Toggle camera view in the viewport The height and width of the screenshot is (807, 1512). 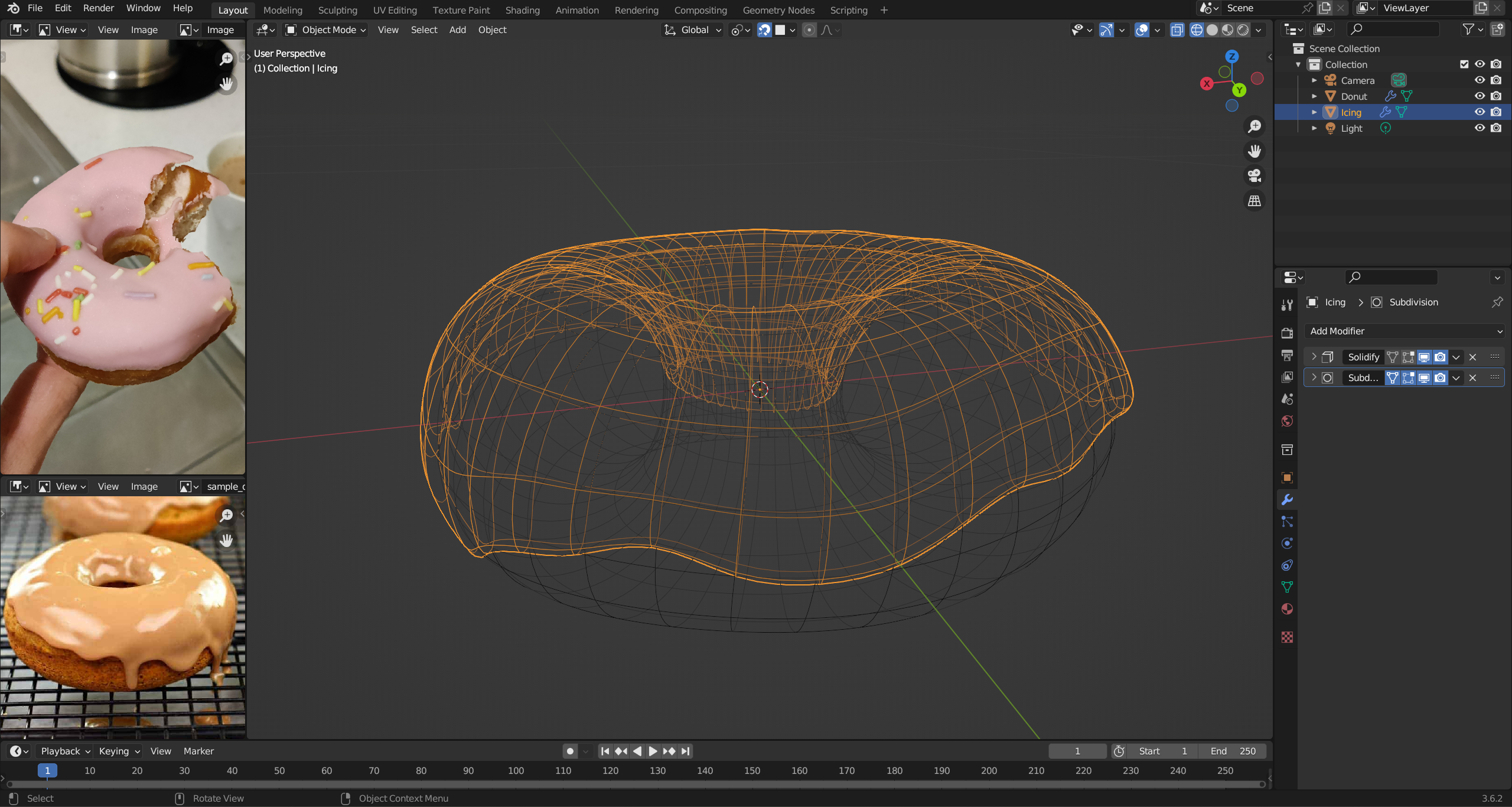coord(1254,176)
